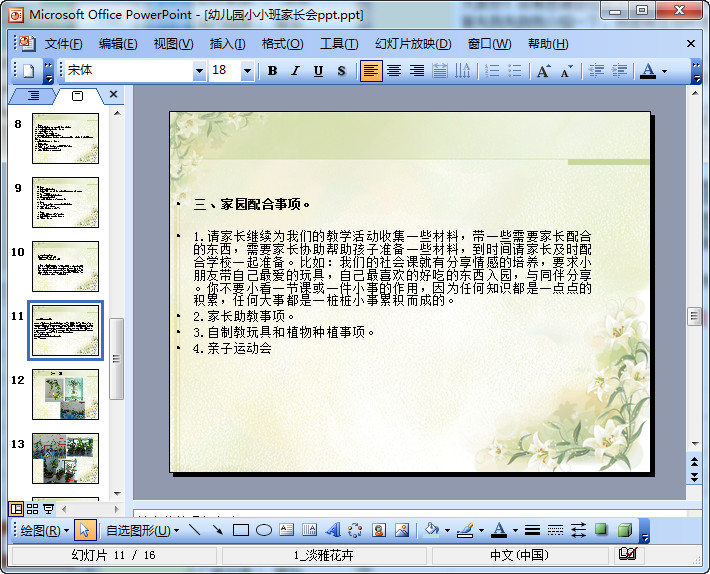Select the Oval tool
Screen dimensions: 710x574
264,530
